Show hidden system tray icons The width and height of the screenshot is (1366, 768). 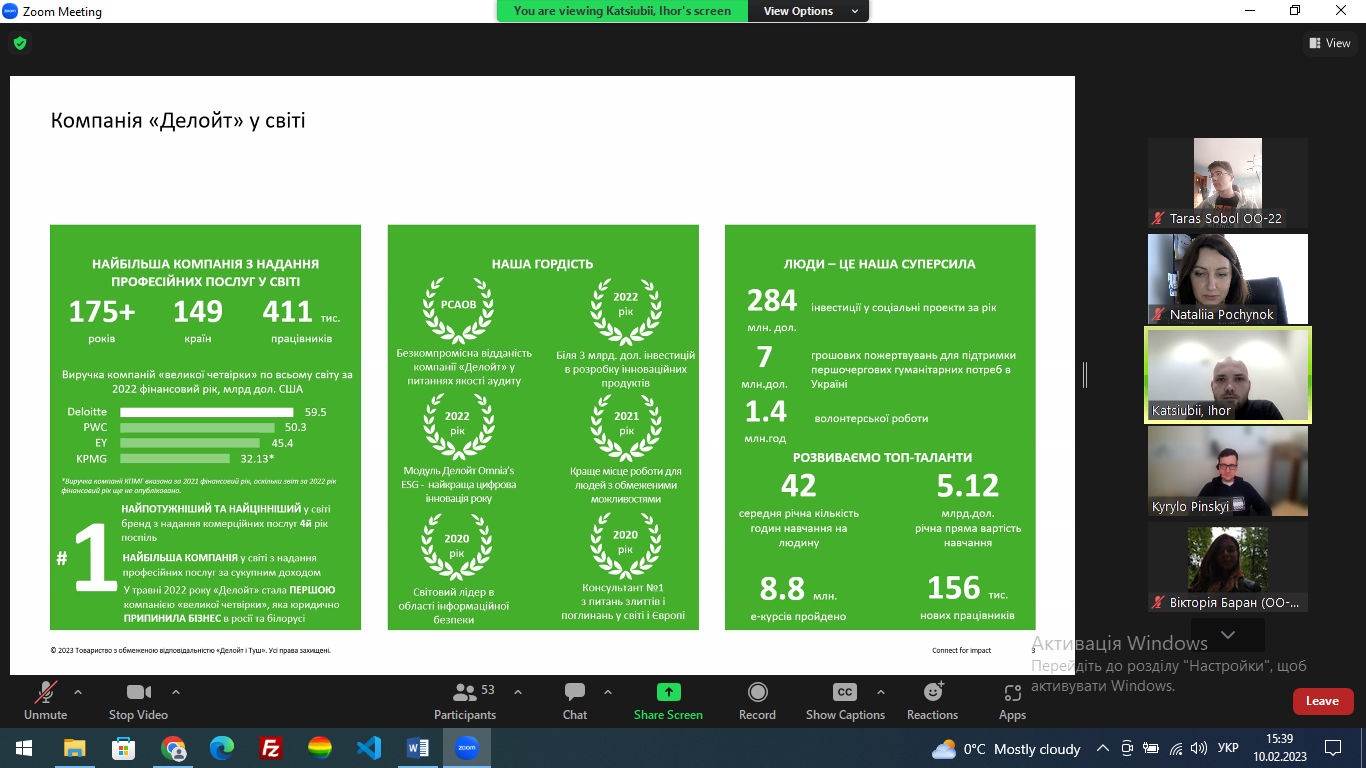(1103, 748)
